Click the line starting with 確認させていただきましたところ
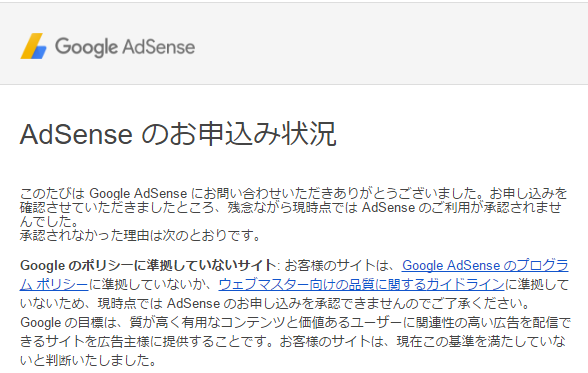 coord(291,207)
